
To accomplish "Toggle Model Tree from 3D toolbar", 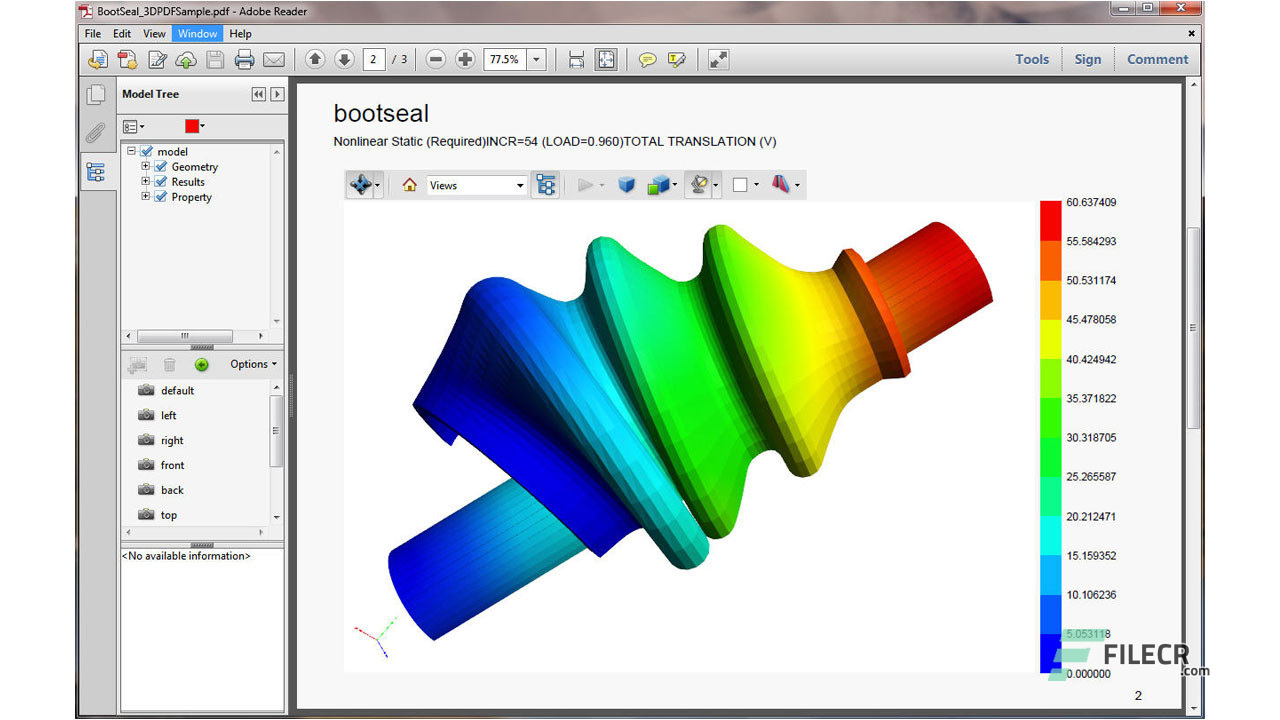I will (545, 185).
